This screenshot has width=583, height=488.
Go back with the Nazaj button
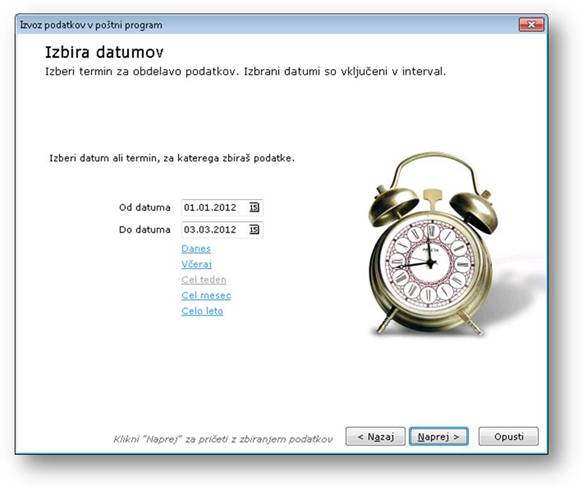coord(375,436)
